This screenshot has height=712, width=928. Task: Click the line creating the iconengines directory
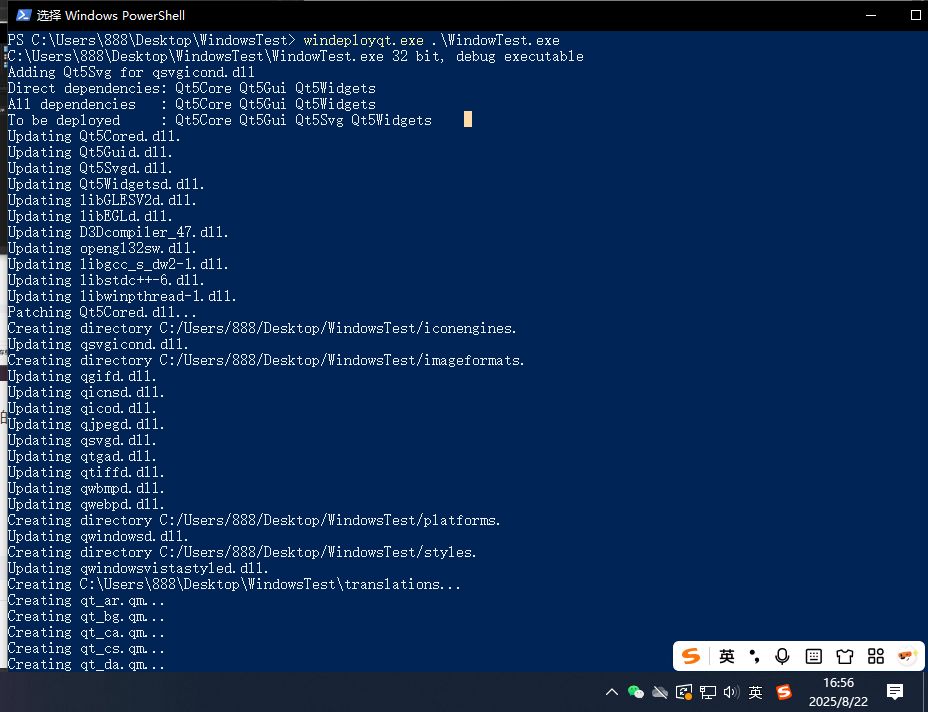click(x=262, y=328)
